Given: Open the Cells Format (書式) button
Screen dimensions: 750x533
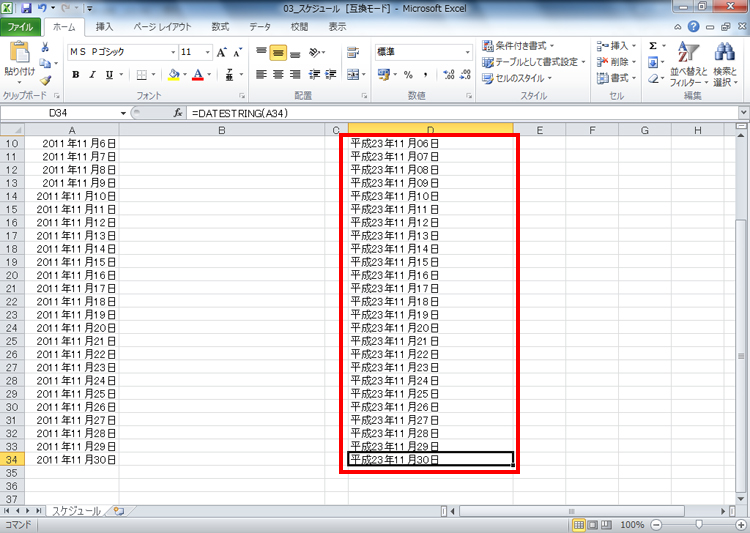Looking at the screenshot, I should (617, 78).
